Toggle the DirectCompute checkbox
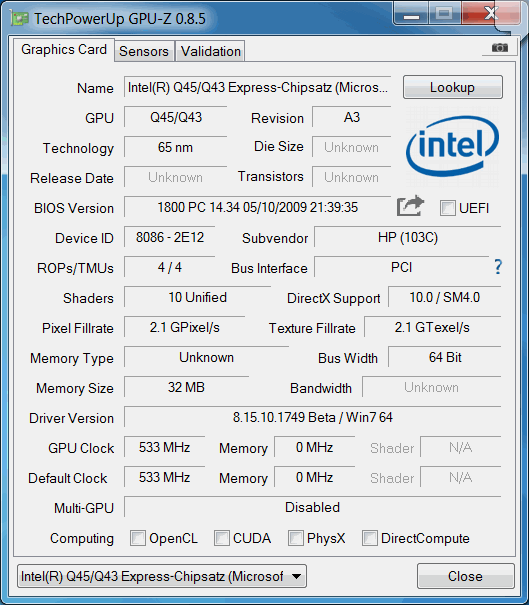Image resolution: width=529 pixels, height=605 pixels. (x=369, y=538)
